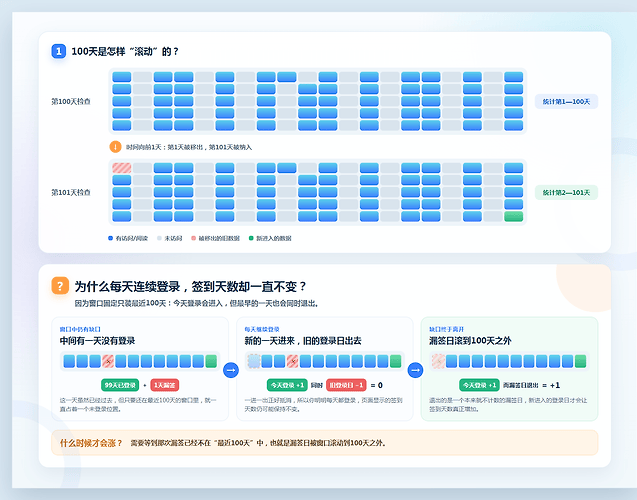Click the 旧登录日 -1 red badge

(x=346, y=385)
